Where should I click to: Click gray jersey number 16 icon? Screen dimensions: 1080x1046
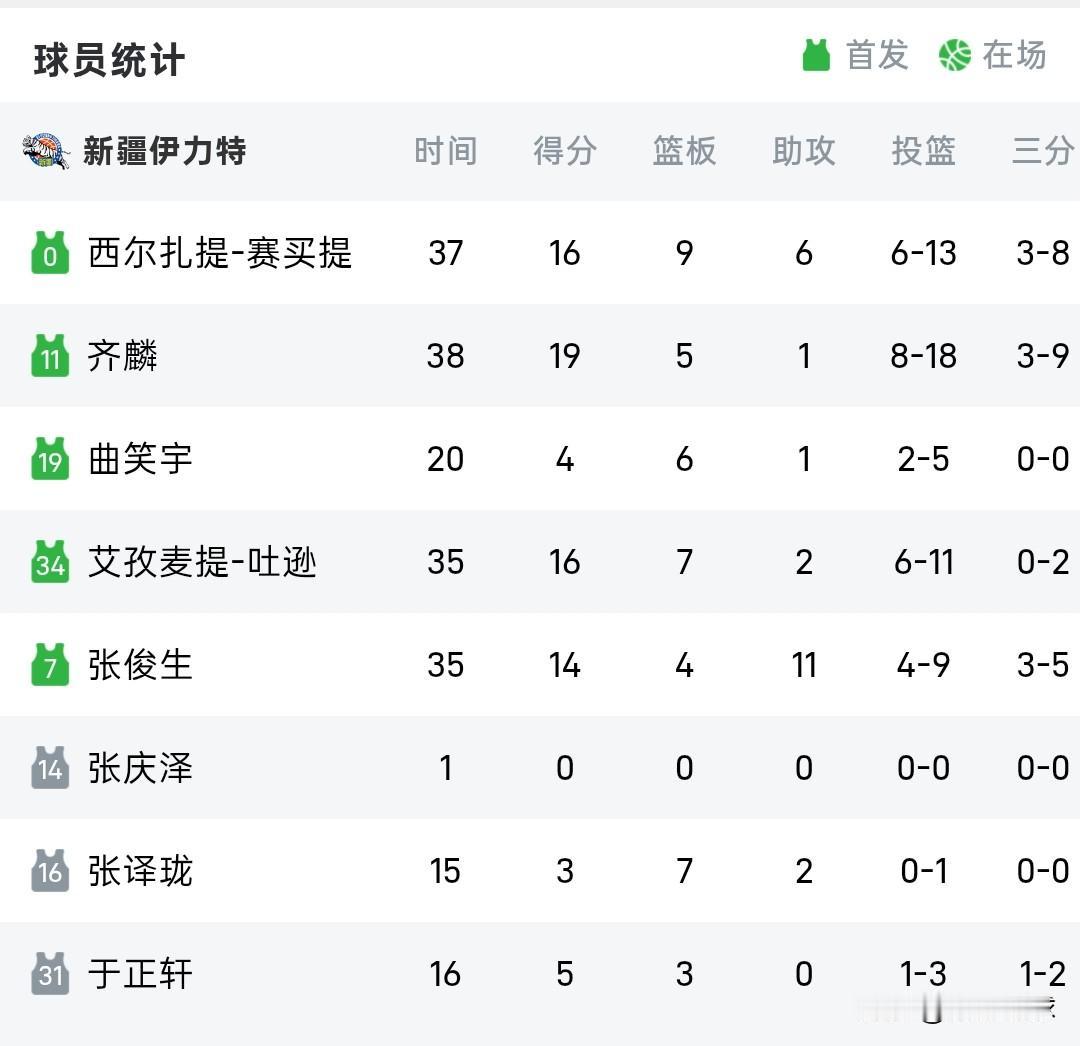tap(50, 871)
